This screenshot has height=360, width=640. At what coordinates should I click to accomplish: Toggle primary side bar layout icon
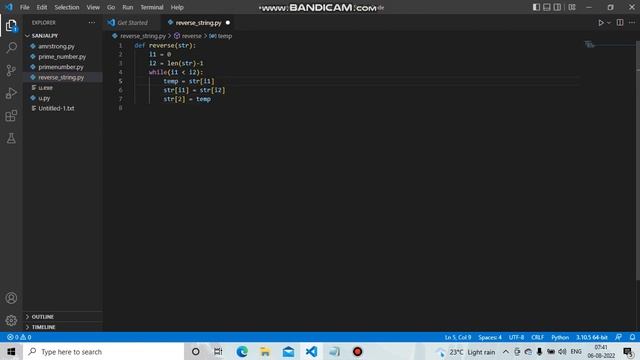point(536,7)
